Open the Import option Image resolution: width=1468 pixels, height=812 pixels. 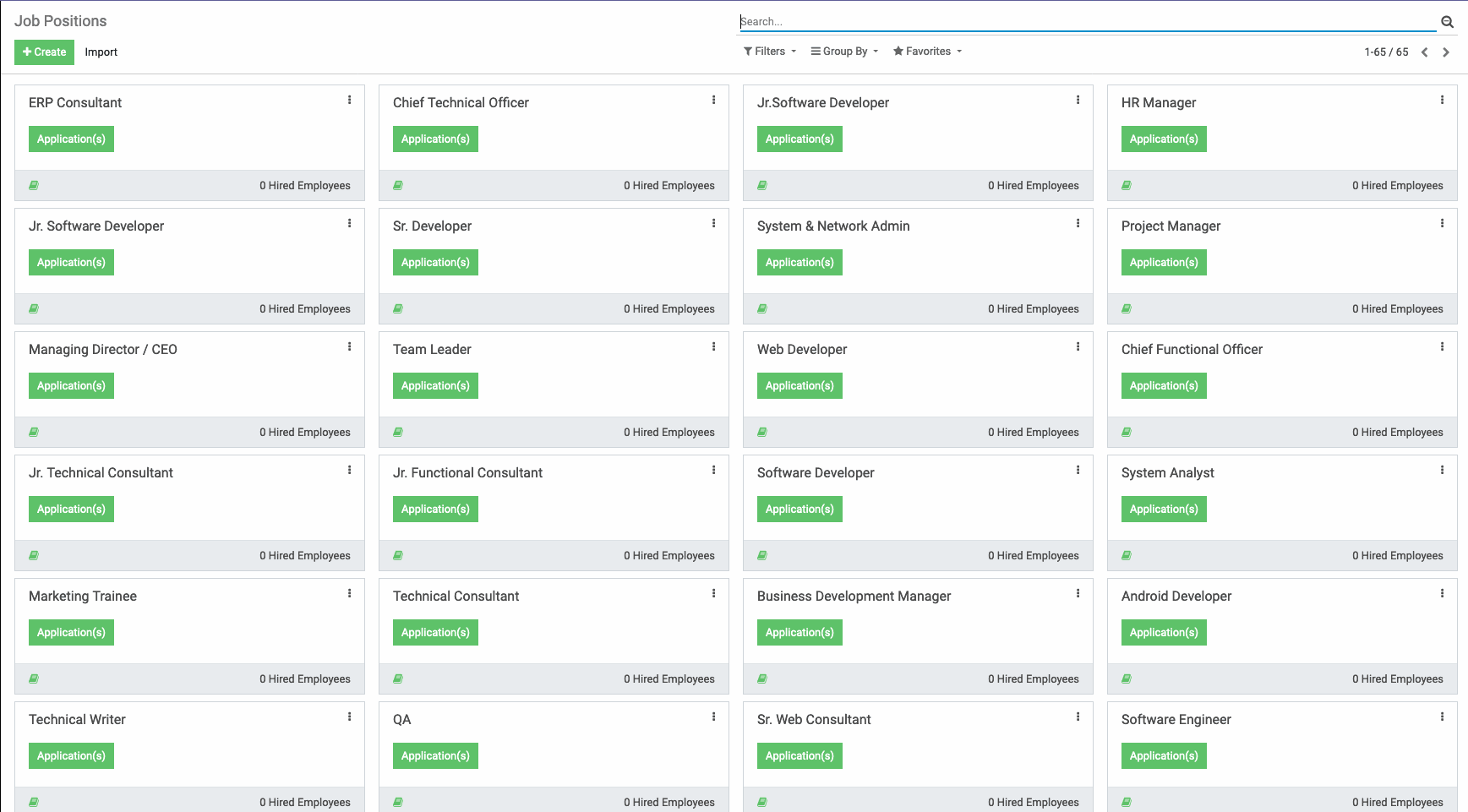coord(101,52)
